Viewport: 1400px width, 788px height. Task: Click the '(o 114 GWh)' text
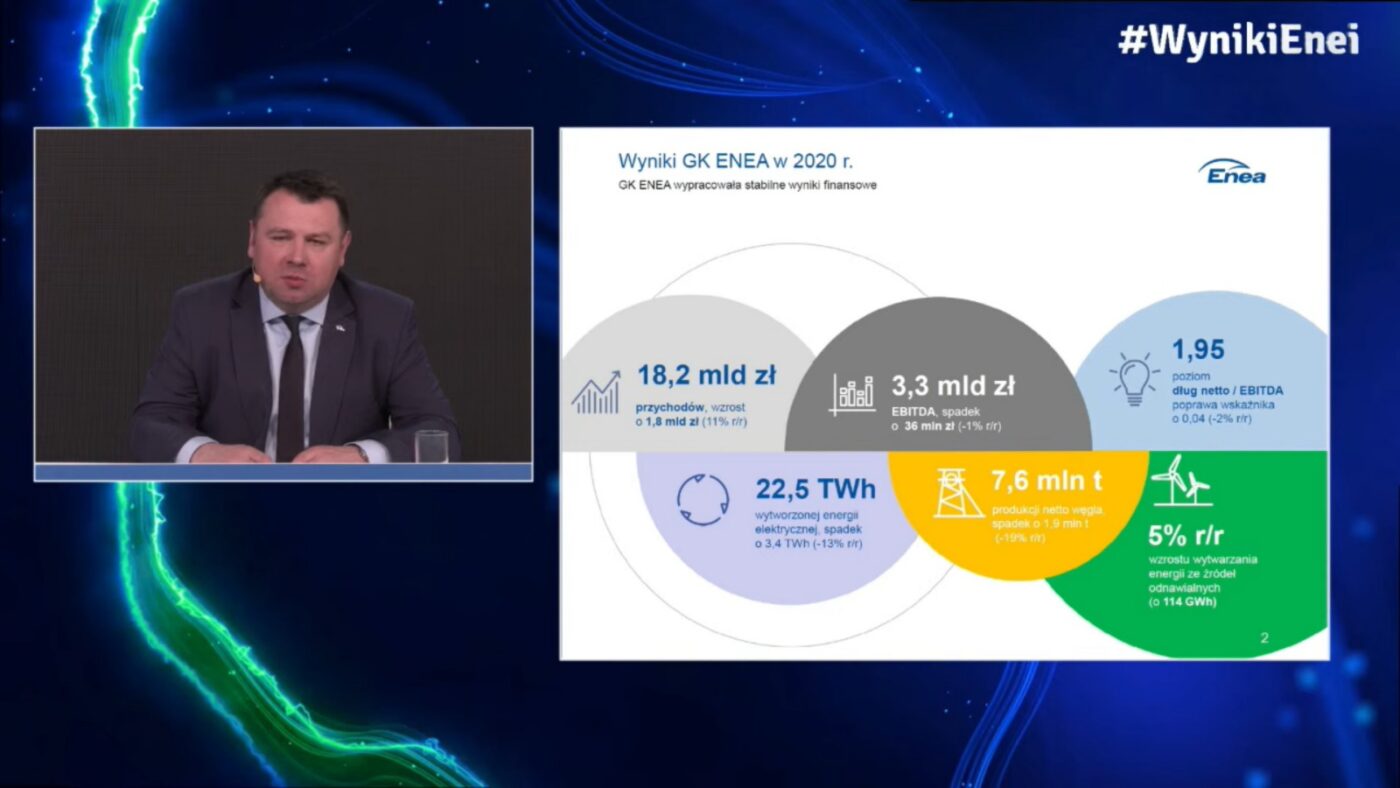[x=1185, y=602]
